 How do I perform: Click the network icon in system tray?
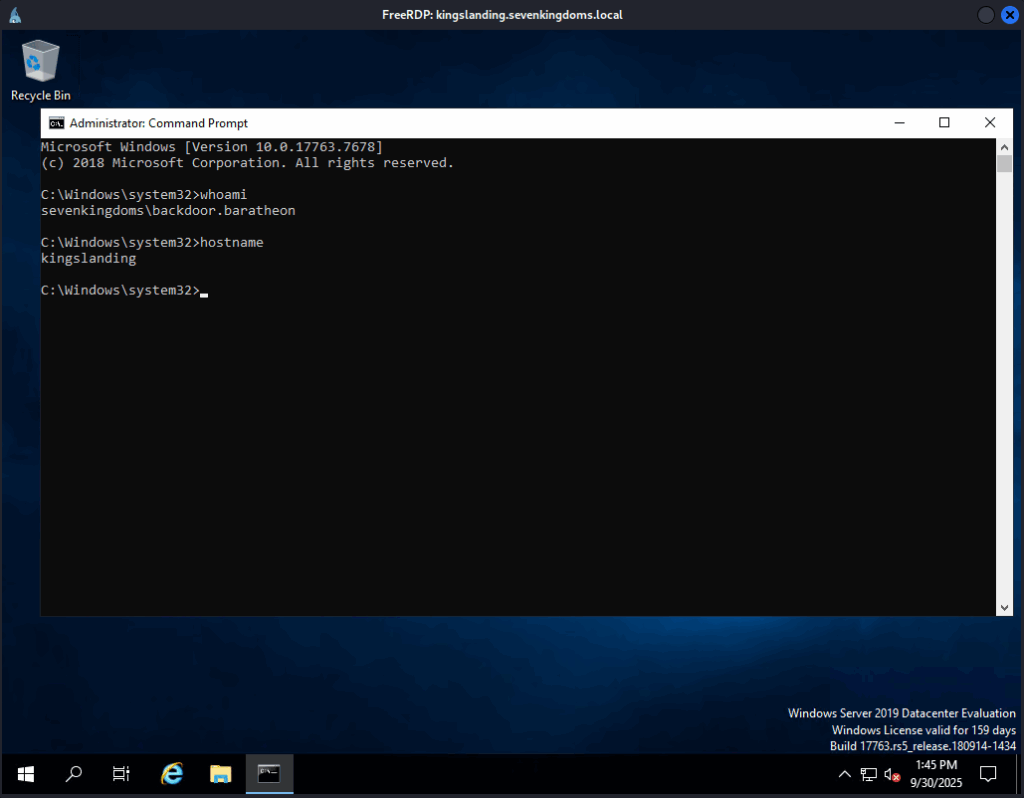point(868,774)
